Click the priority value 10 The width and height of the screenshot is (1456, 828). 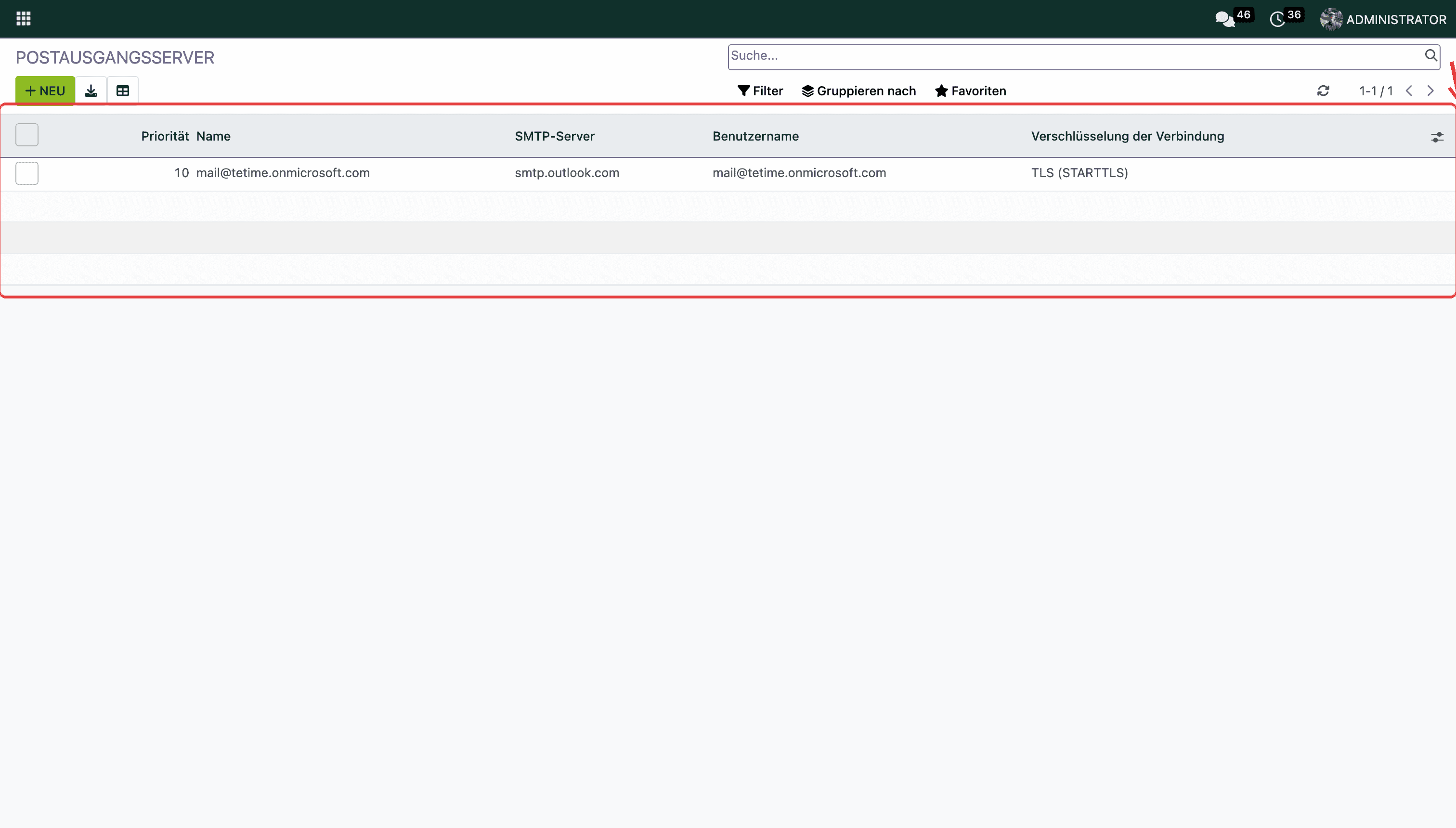(182, 173)
